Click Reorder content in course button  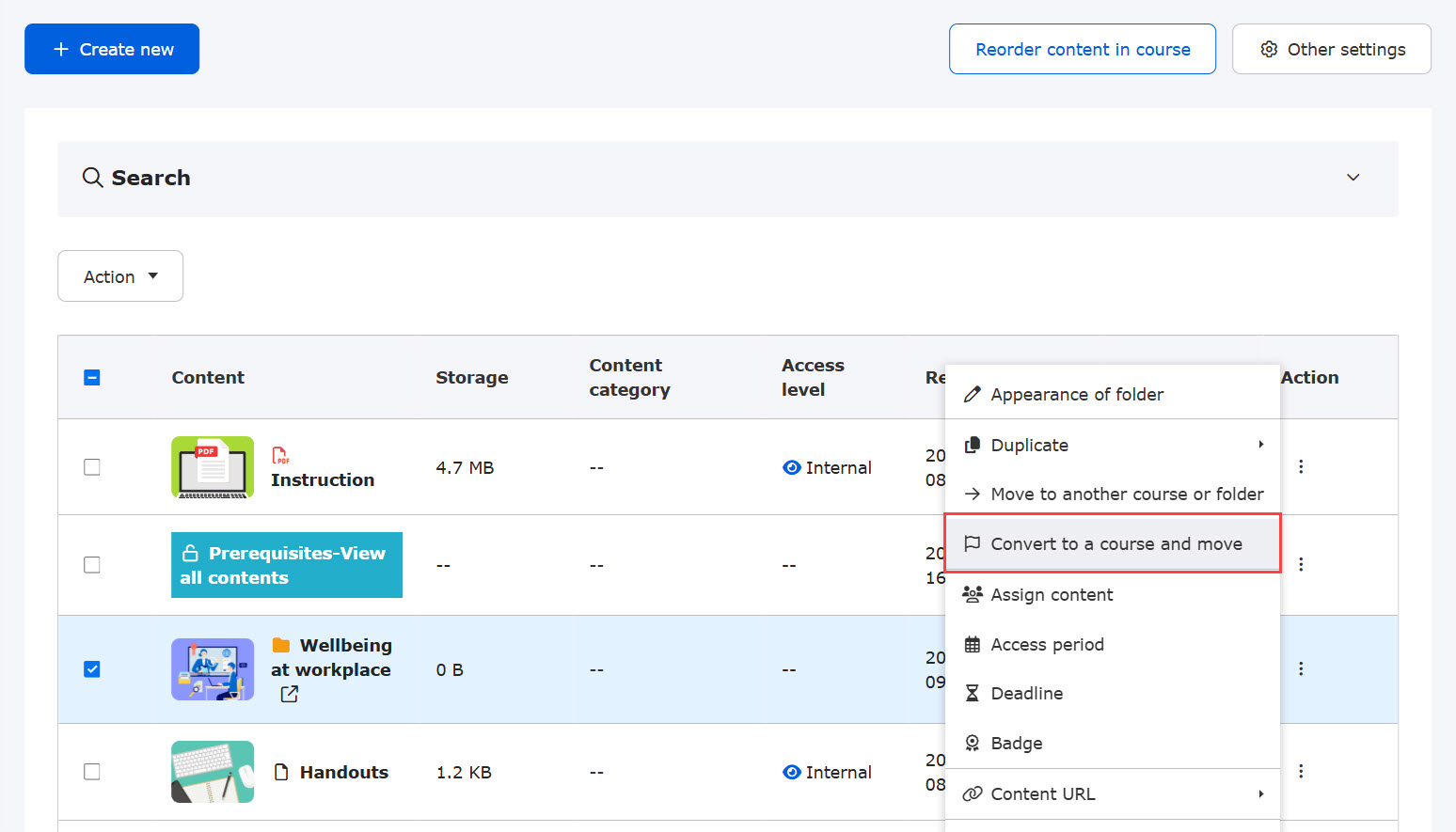tap(1082, 49)
